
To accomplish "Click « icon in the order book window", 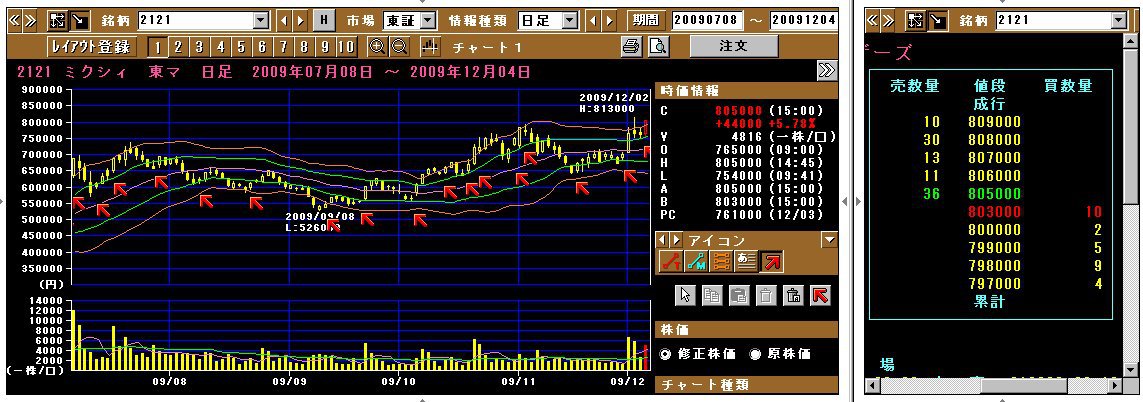I will click(x=873, y=20).
